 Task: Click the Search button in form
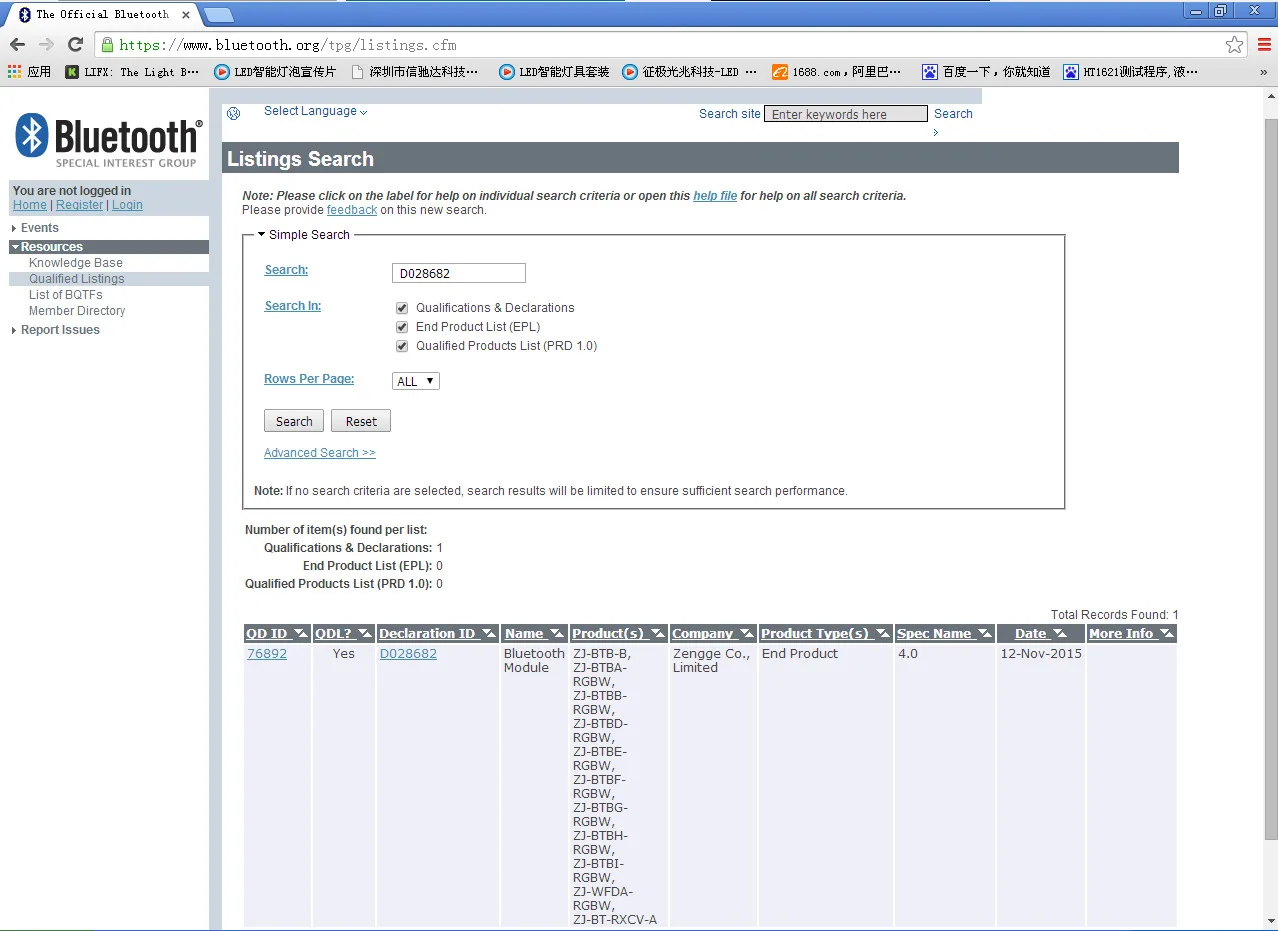coord(294,421)
